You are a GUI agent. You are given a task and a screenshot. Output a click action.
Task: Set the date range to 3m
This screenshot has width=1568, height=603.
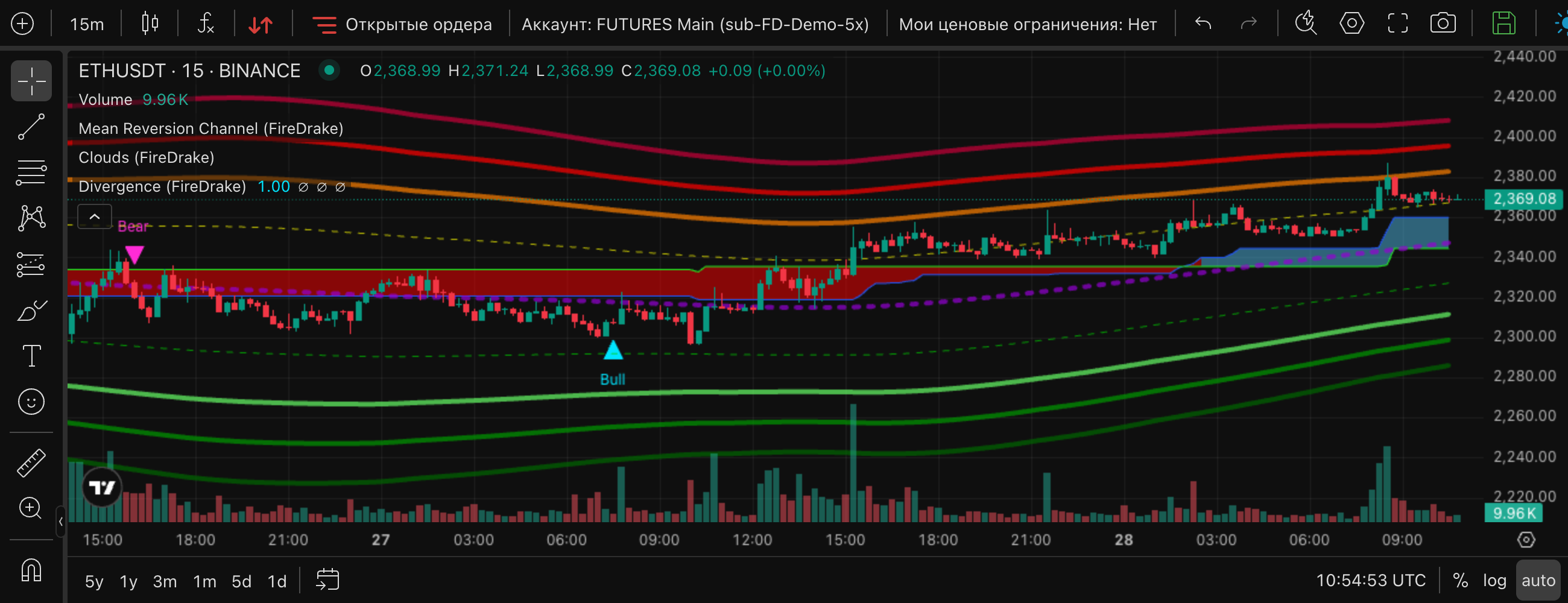[x=165, y=582]
